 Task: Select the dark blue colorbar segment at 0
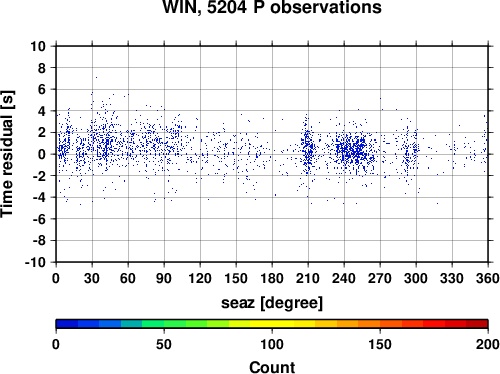67,324
